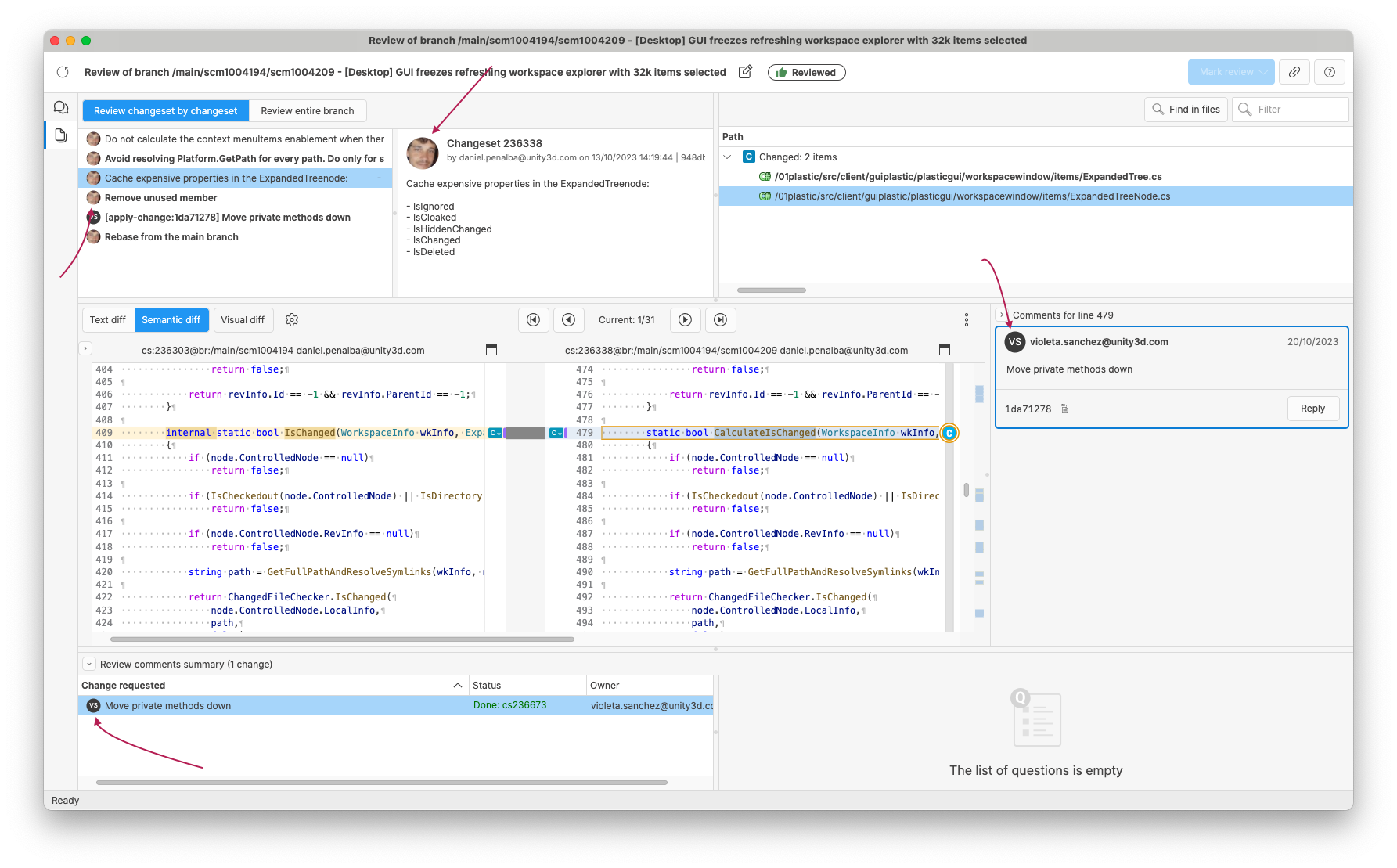
Task: Switch to the Text diff tab
Action: click(107, 319)
